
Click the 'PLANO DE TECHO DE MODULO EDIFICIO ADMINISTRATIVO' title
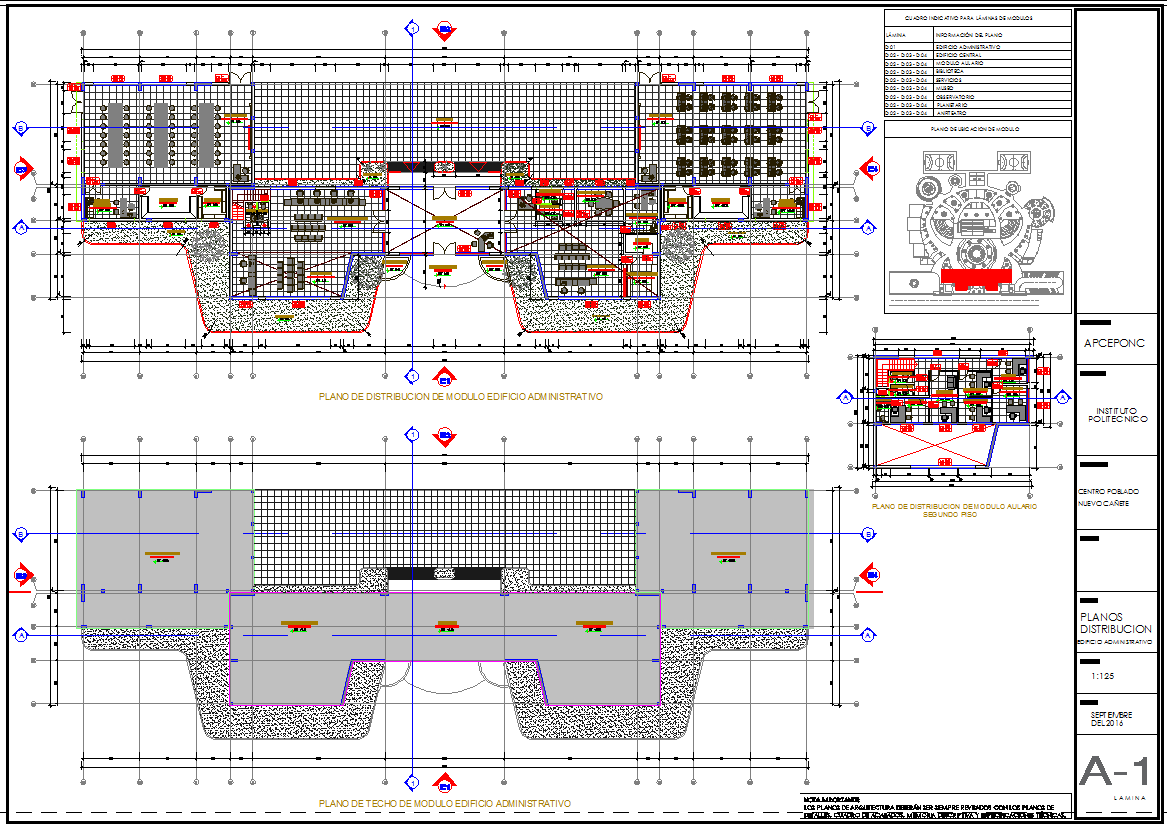click(x=444, y=804)
